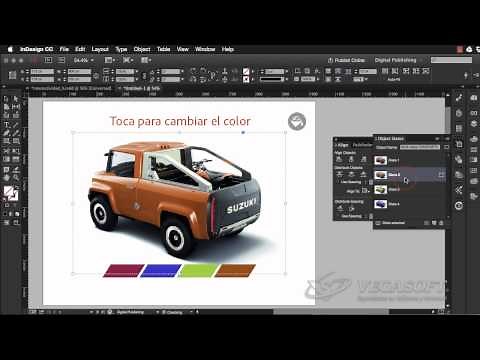Open the Screen Mode dropdown
The width and height of the screenshot is (480, 360).
point(128,60)
